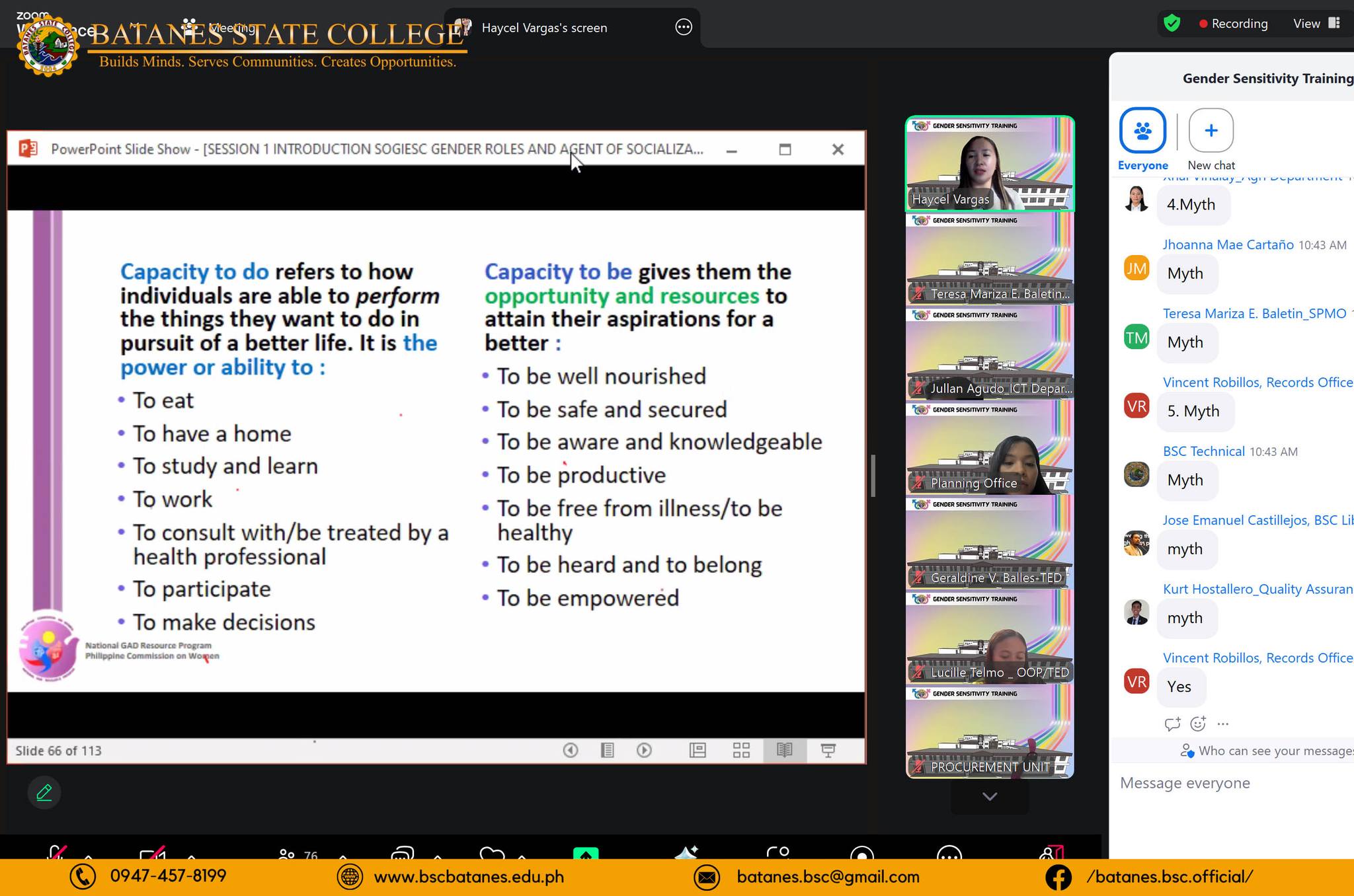Expand participants options caret next to 76
Image resolution: width=1354 pixels, height=896 pixels.
pos(342,855)
